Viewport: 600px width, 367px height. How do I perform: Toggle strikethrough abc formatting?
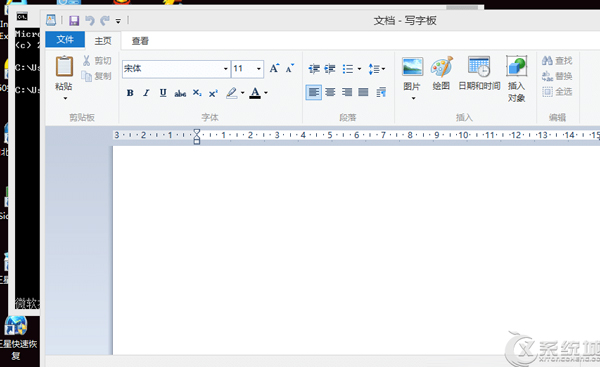tap(180, 93)
